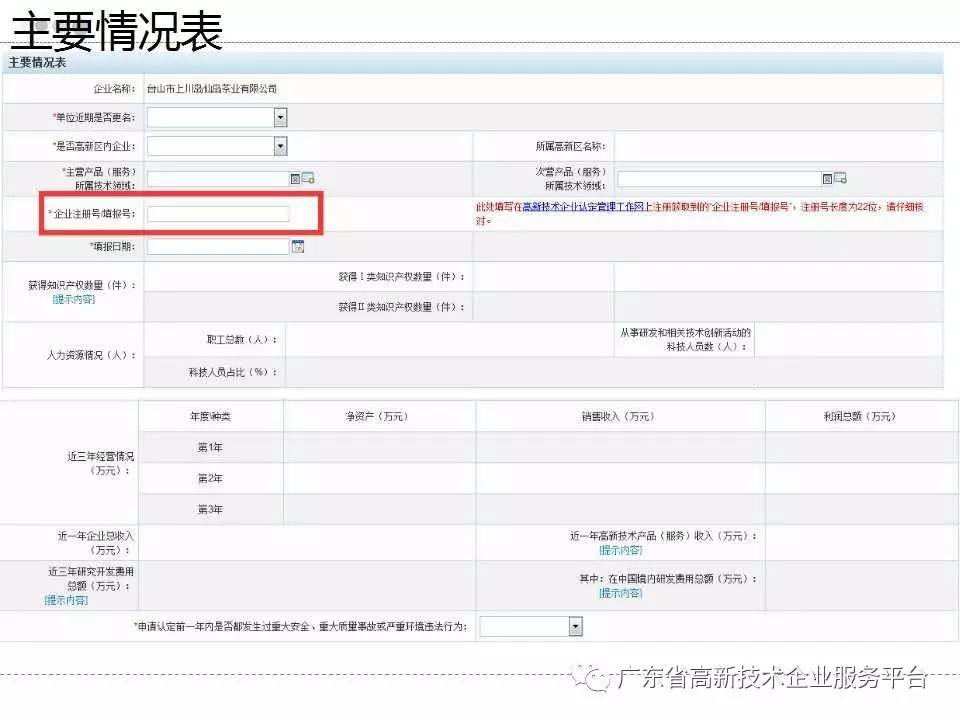960x720 pixels.
Task: Click the 填报日期 date input field
Action: (218, 247)
